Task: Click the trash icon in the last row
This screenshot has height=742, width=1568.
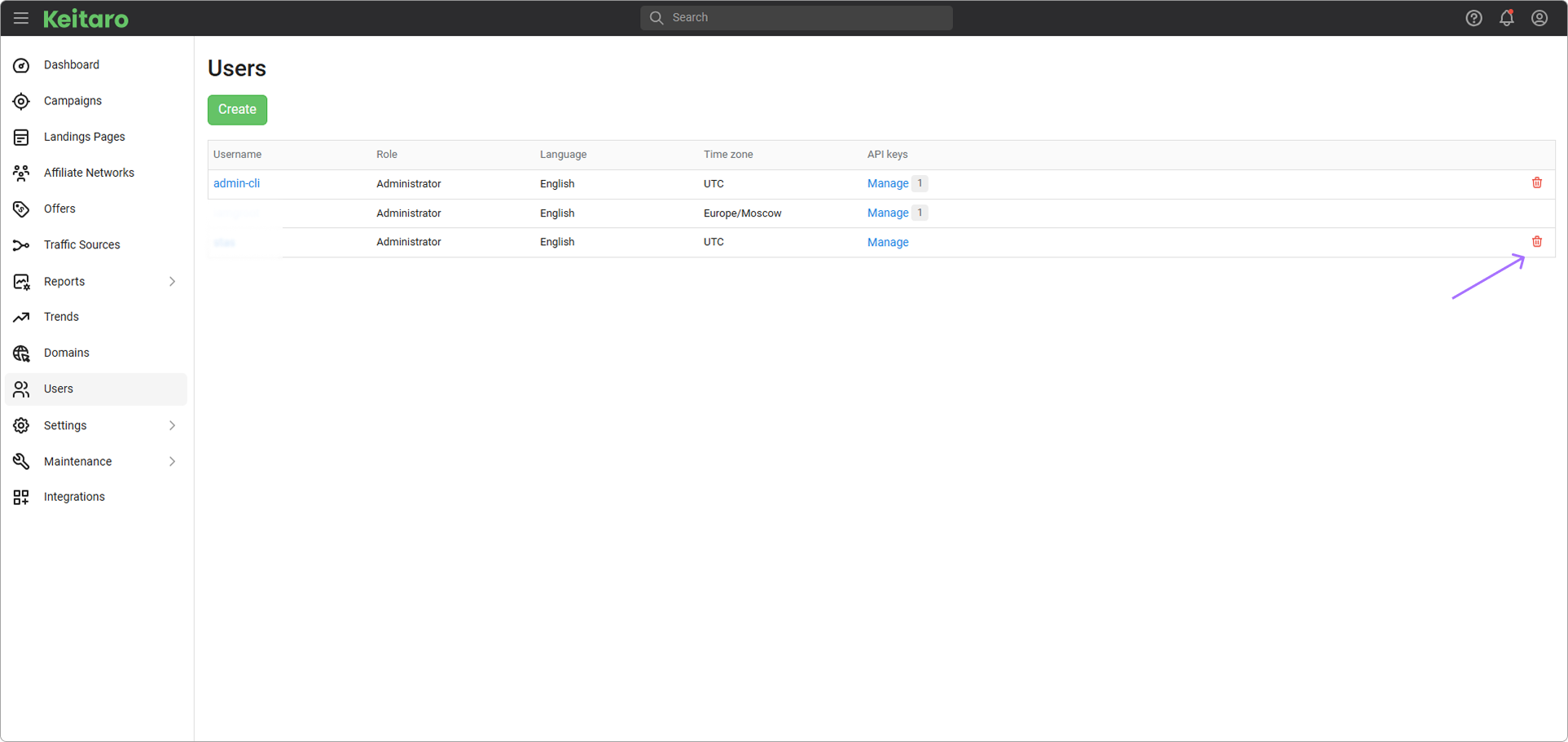Action: click(1536, 242)
